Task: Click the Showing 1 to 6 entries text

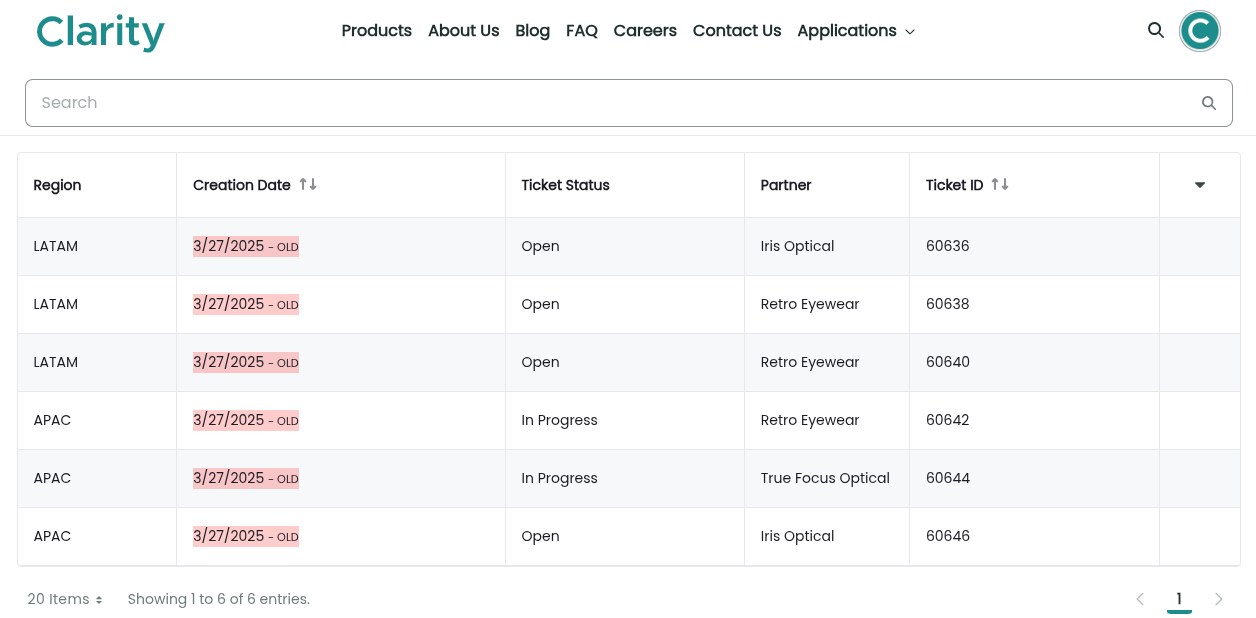Action: 219,599
